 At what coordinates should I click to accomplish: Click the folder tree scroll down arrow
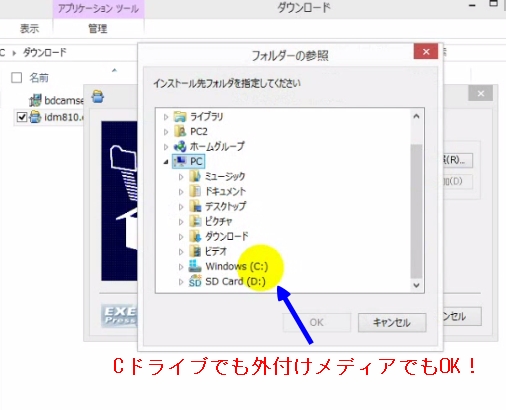pyautogui.click(x=416, y=285)
